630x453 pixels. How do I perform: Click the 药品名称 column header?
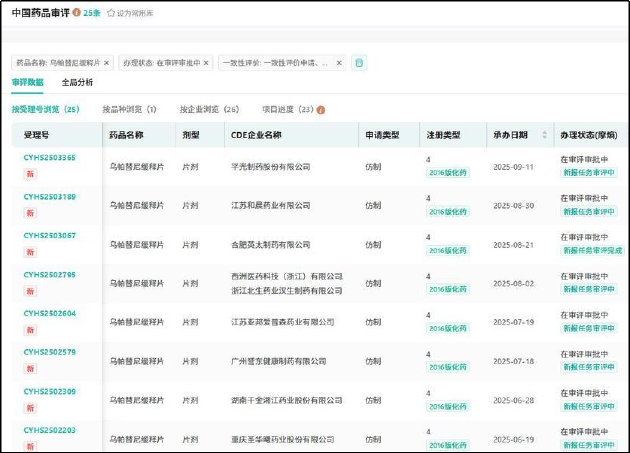pos(126,135)
